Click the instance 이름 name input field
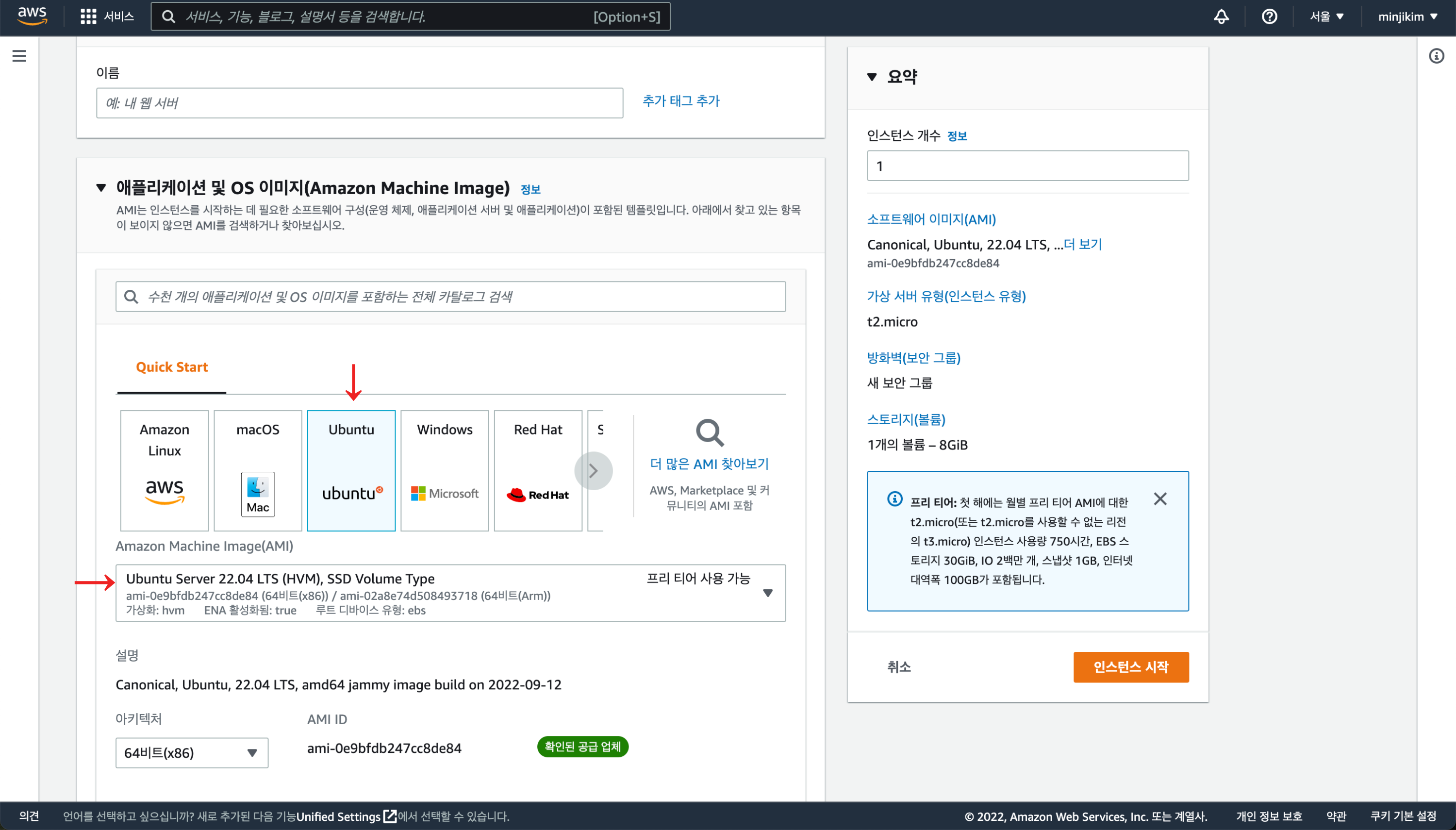Screen dimensions: 1456x830 tap(359, 103)
